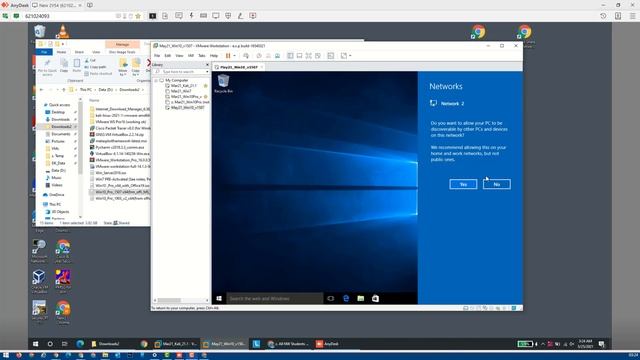Click Move to in Explorer ribbon
640x360 pixels.
[x=123, y=67]
